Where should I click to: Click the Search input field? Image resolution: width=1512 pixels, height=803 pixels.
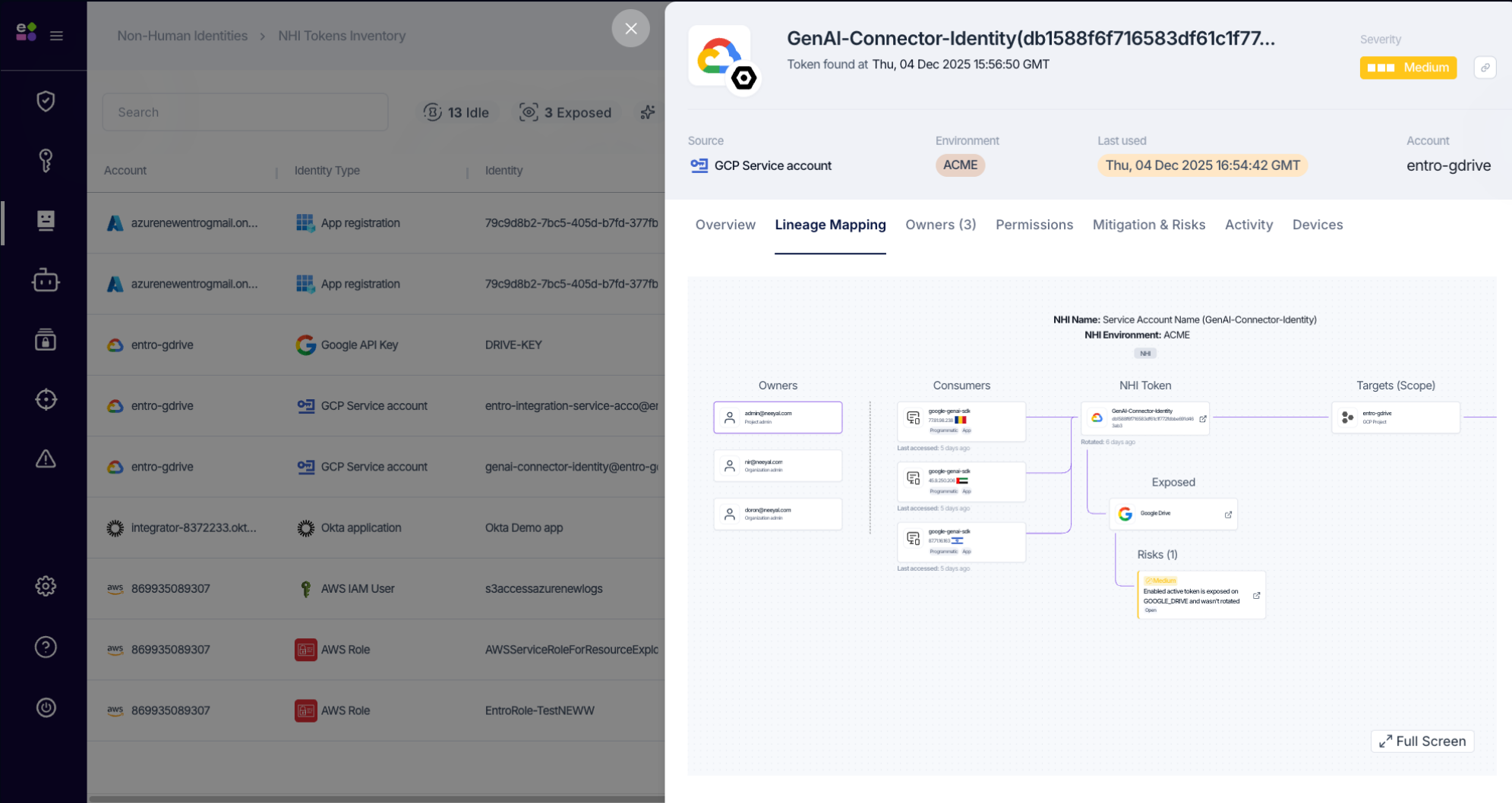(245, 112)
